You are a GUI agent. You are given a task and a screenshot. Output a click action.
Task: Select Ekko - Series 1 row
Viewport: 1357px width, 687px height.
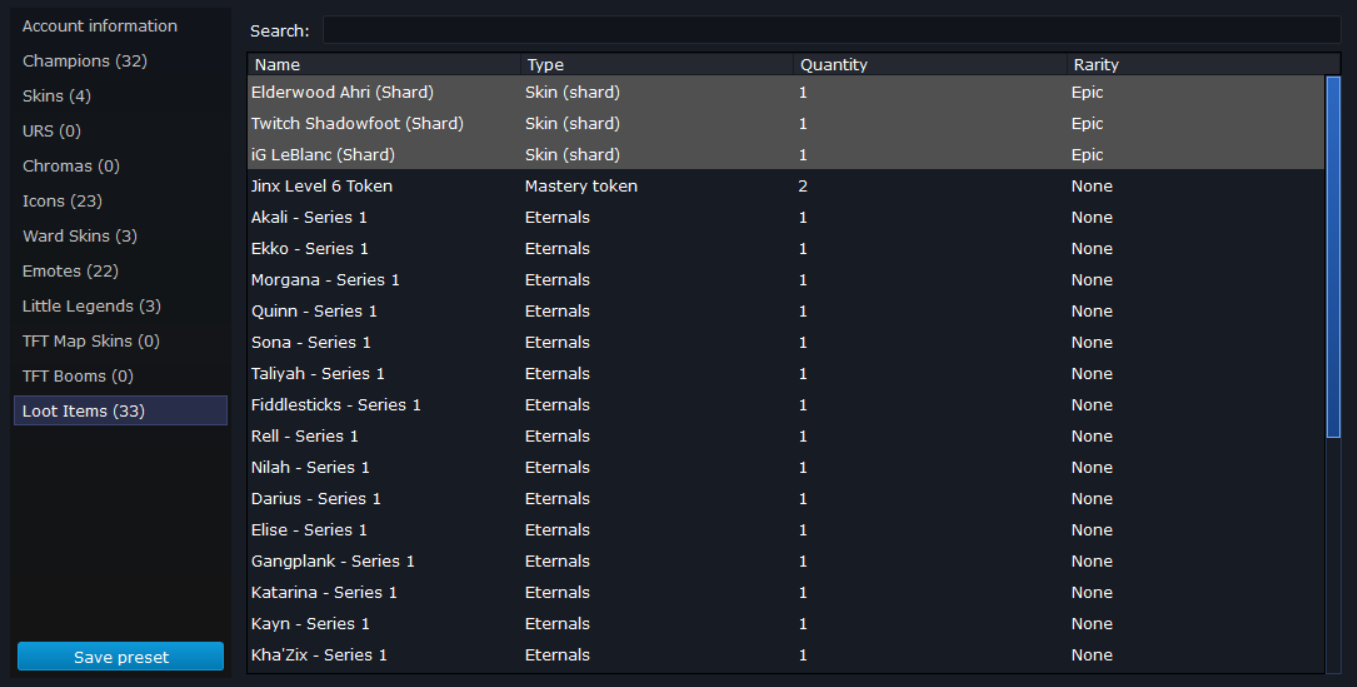click(786, 249)
